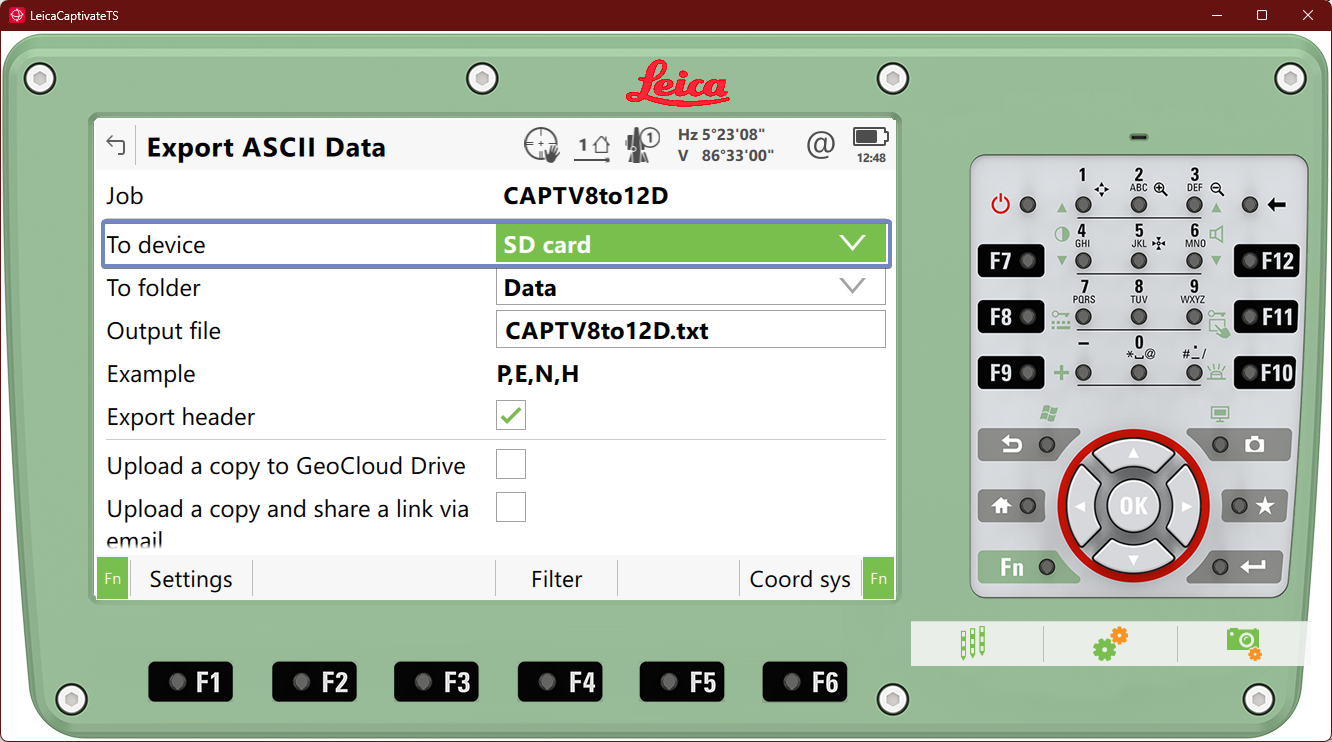Click the star favourites key

(1254, 506)
